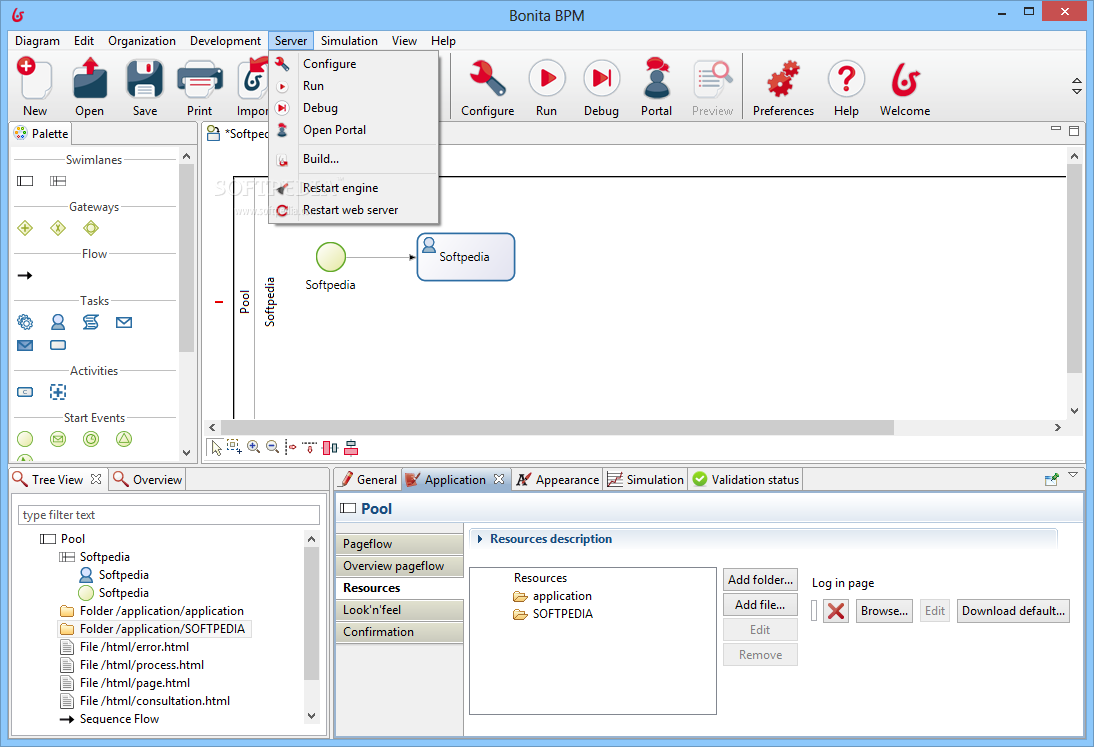Select the subprocess event icon (dashed plus)
This screenshot has width=1094, height=747.
pos(58,392)
